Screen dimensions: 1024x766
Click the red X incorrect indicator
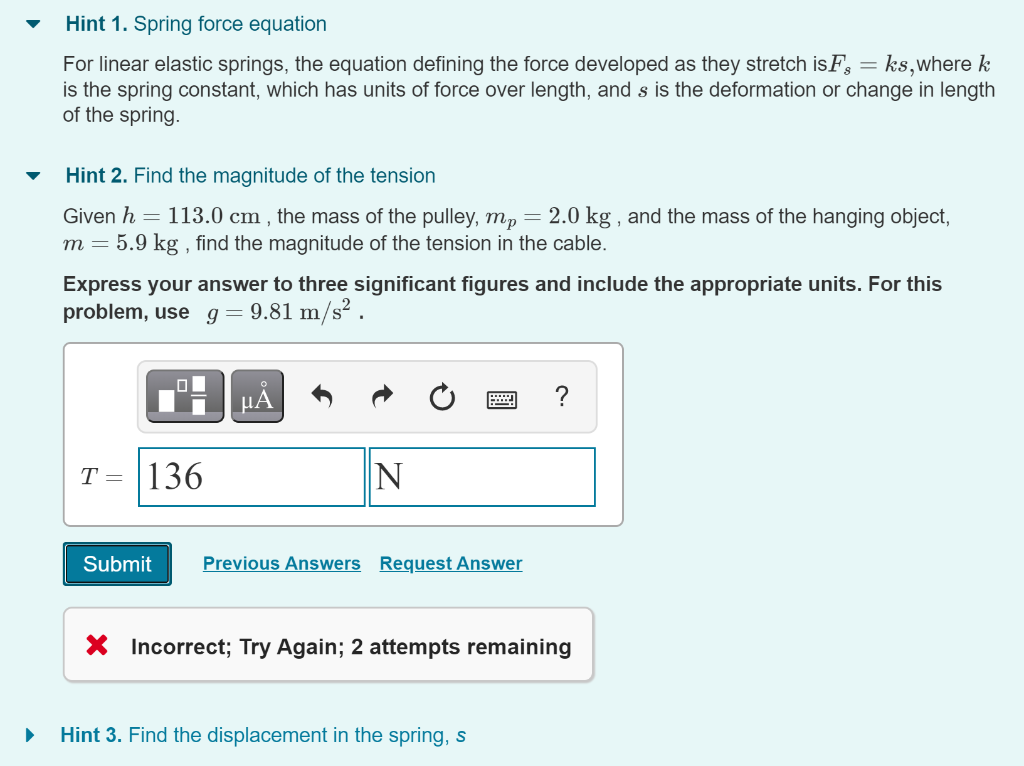coord(97,645)
